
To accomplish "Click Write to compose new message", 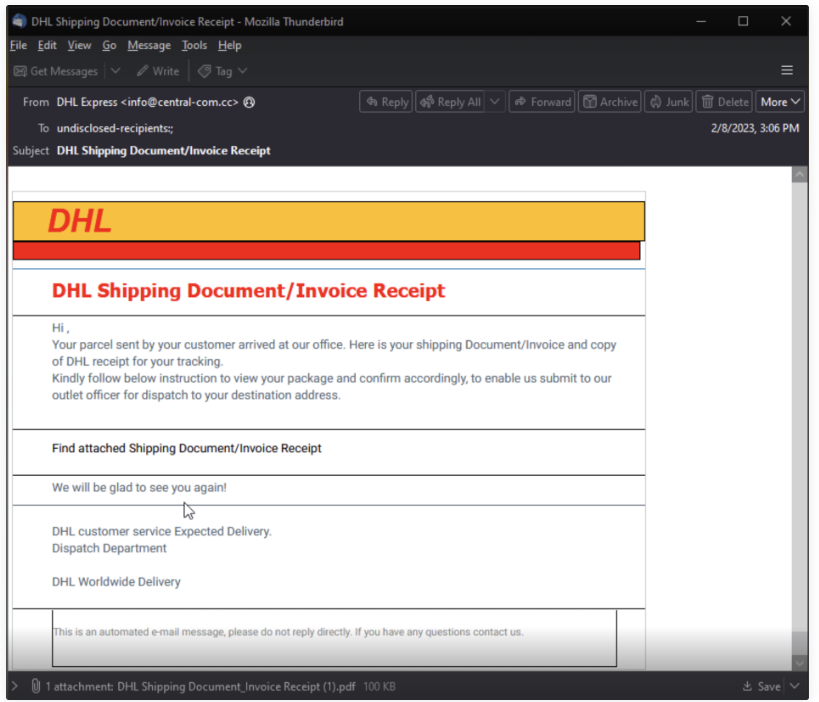I will click(x=158, y=71).
